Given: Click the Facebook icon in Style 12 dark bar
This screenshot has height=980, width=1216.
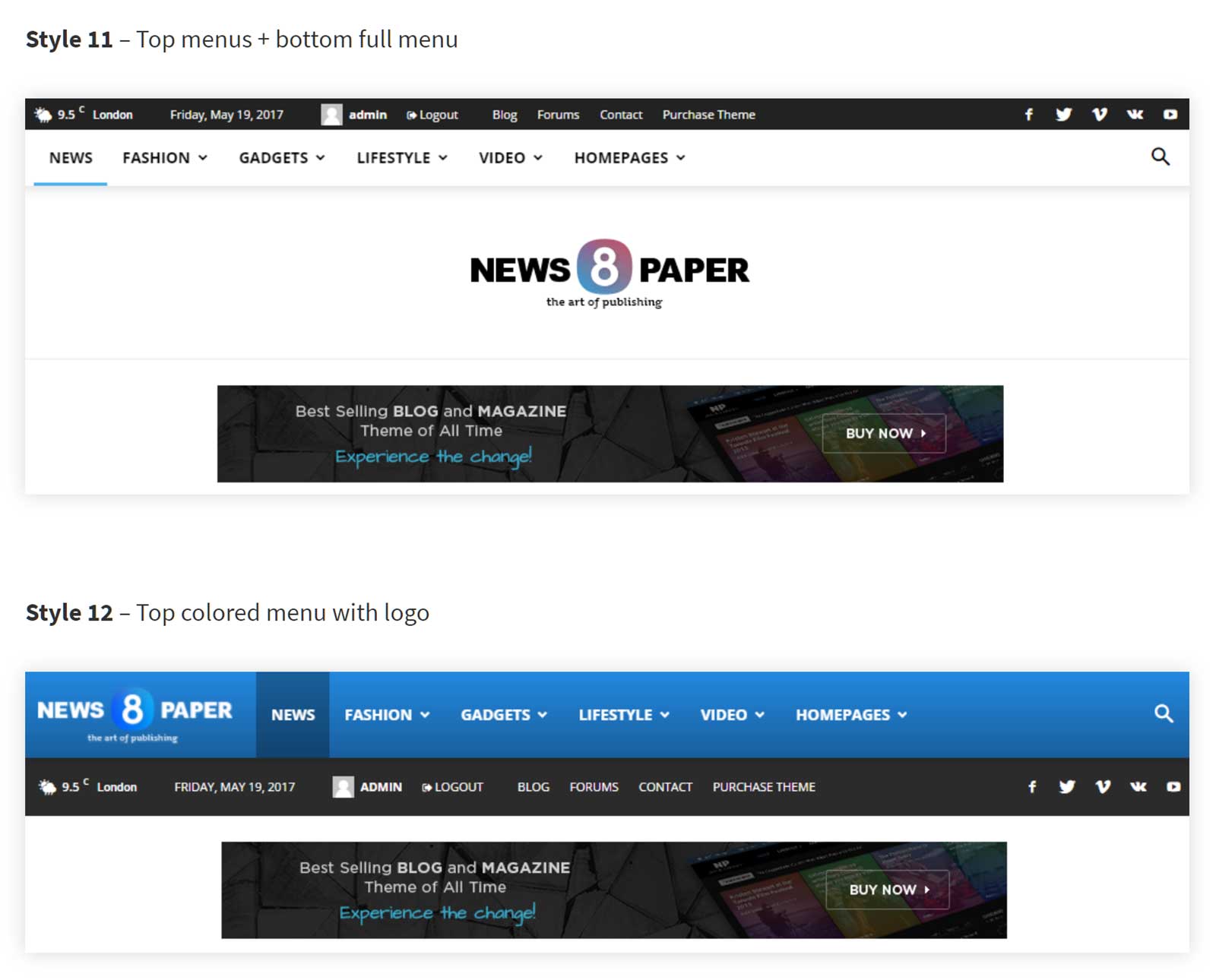Looking at the screenshot, I should tap(1032, 787).
